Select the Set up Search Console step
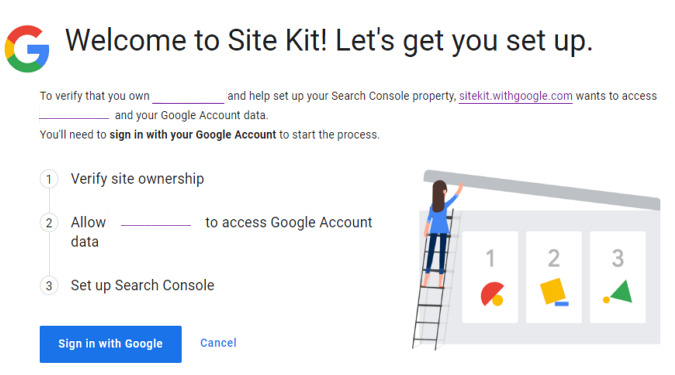 click(142, 285)
